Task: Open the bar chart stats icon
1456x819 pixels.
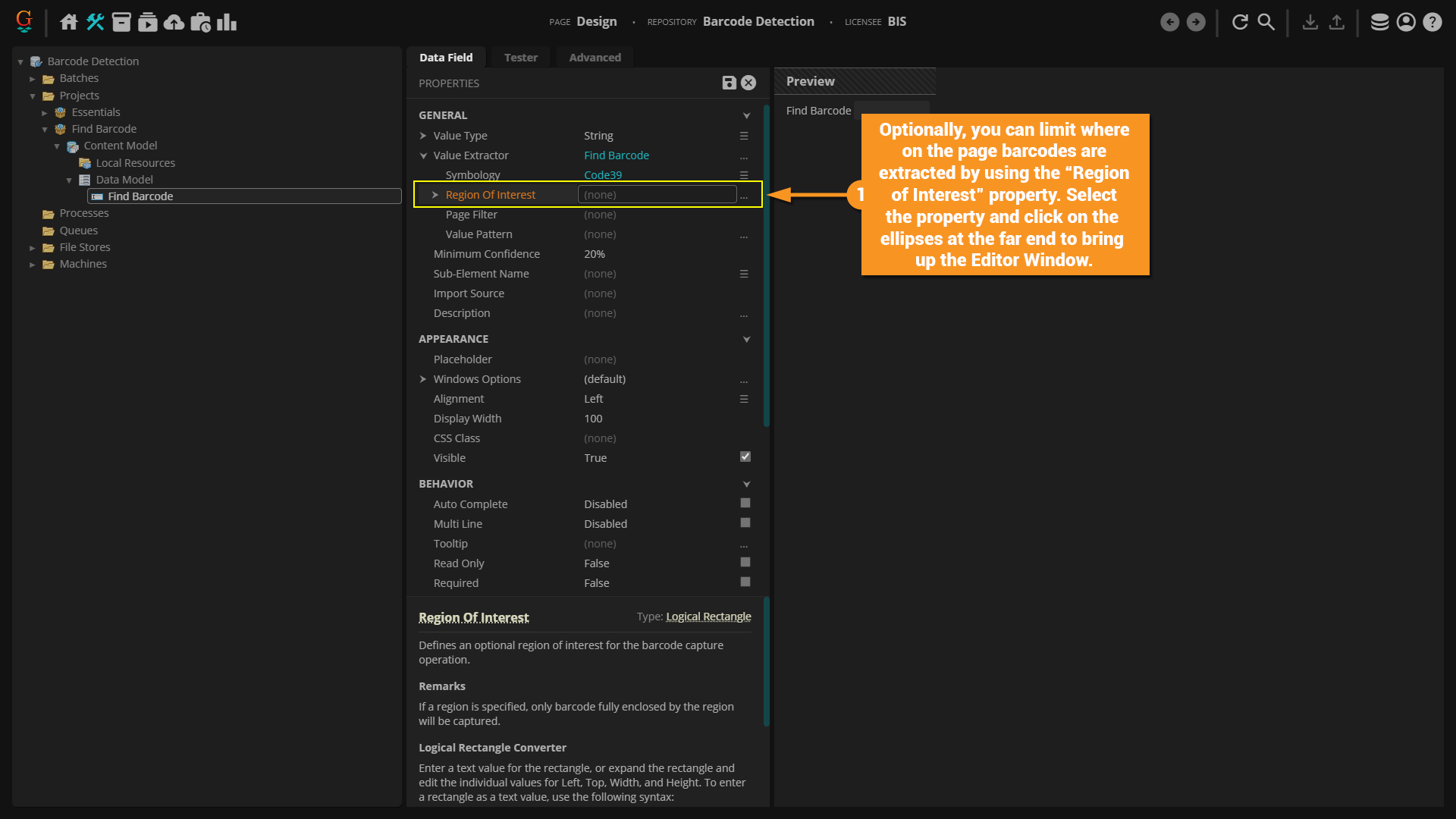Action: [x=227, y=22]
